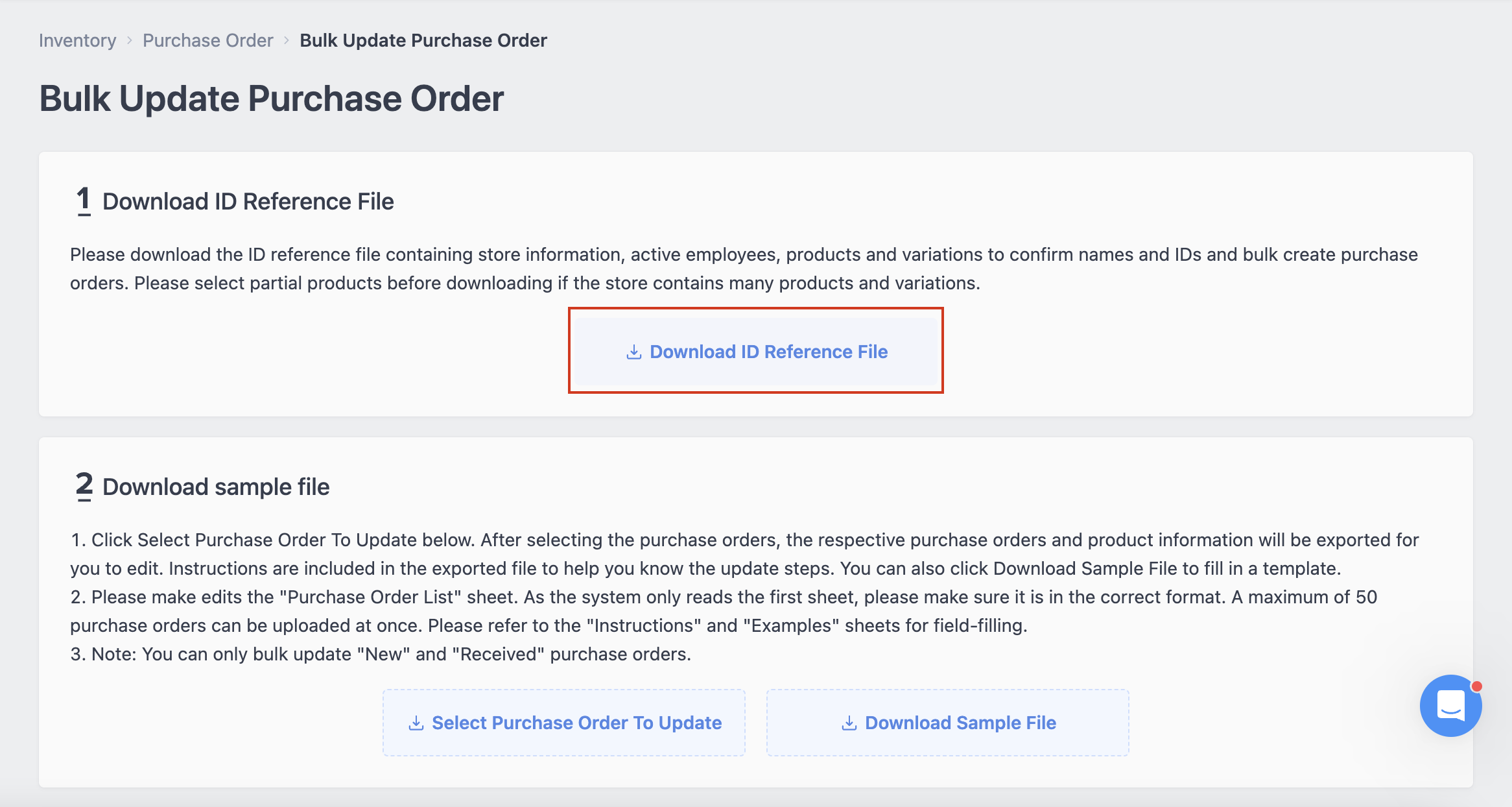1512x807 pixels.
Task: Click the Purchase Order List sheet instruction text
Action: [x=370, y=597]
